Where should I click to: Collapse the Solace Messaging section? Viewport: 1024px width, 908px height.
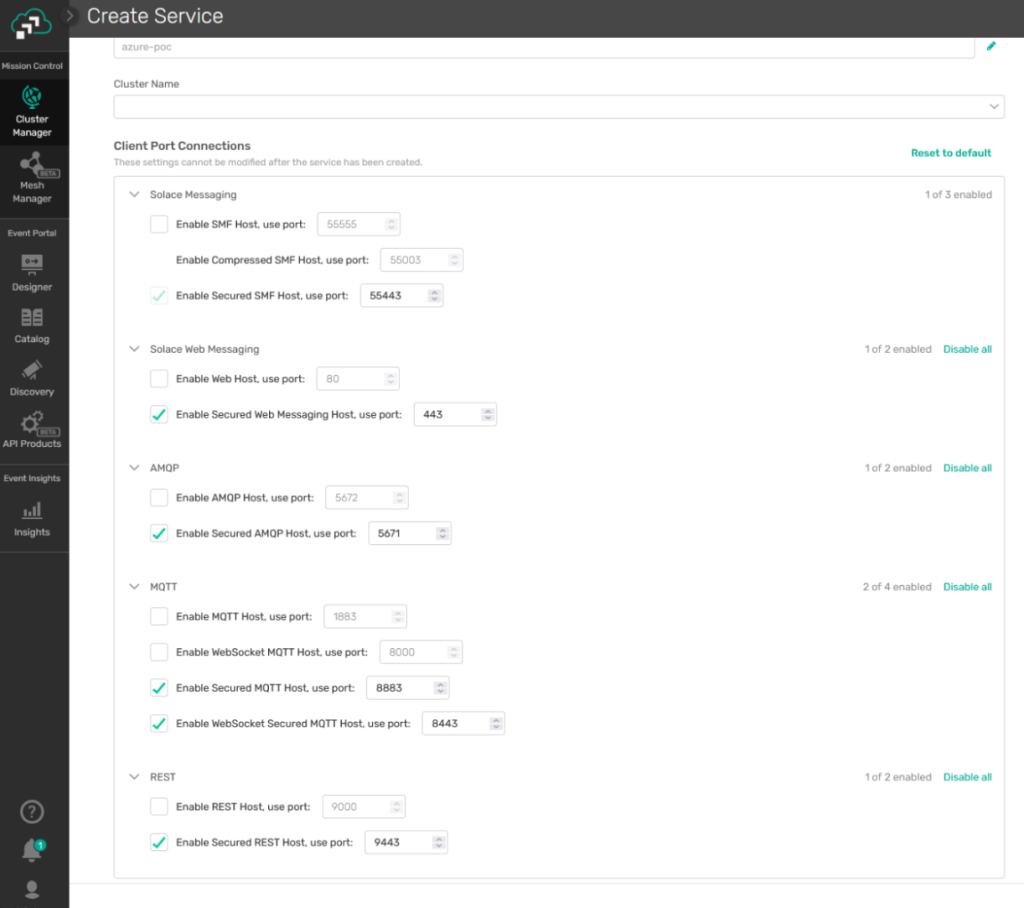[134, 194]
